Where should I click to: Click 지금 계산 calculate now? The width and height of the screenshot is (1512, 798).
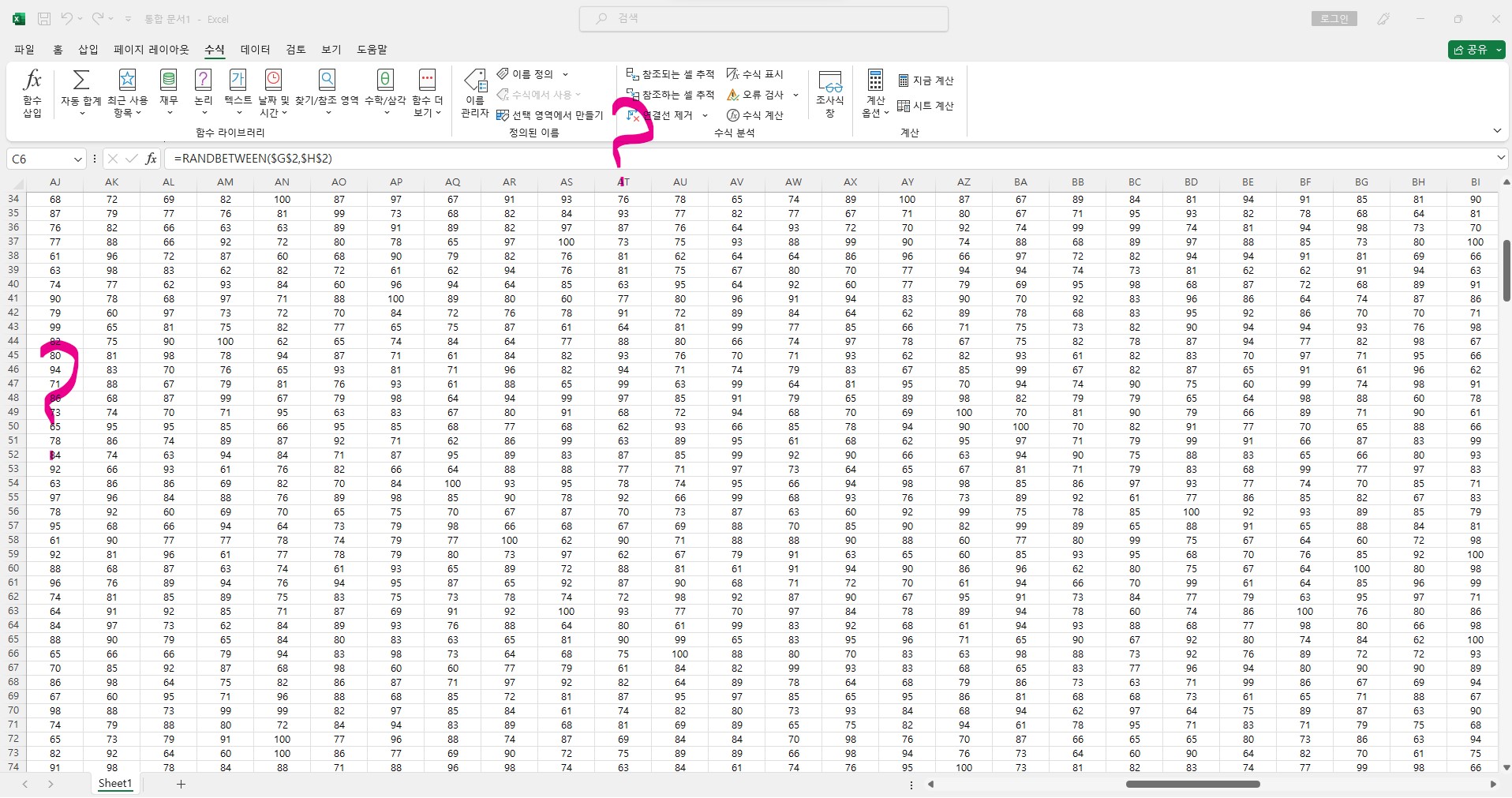926,81
